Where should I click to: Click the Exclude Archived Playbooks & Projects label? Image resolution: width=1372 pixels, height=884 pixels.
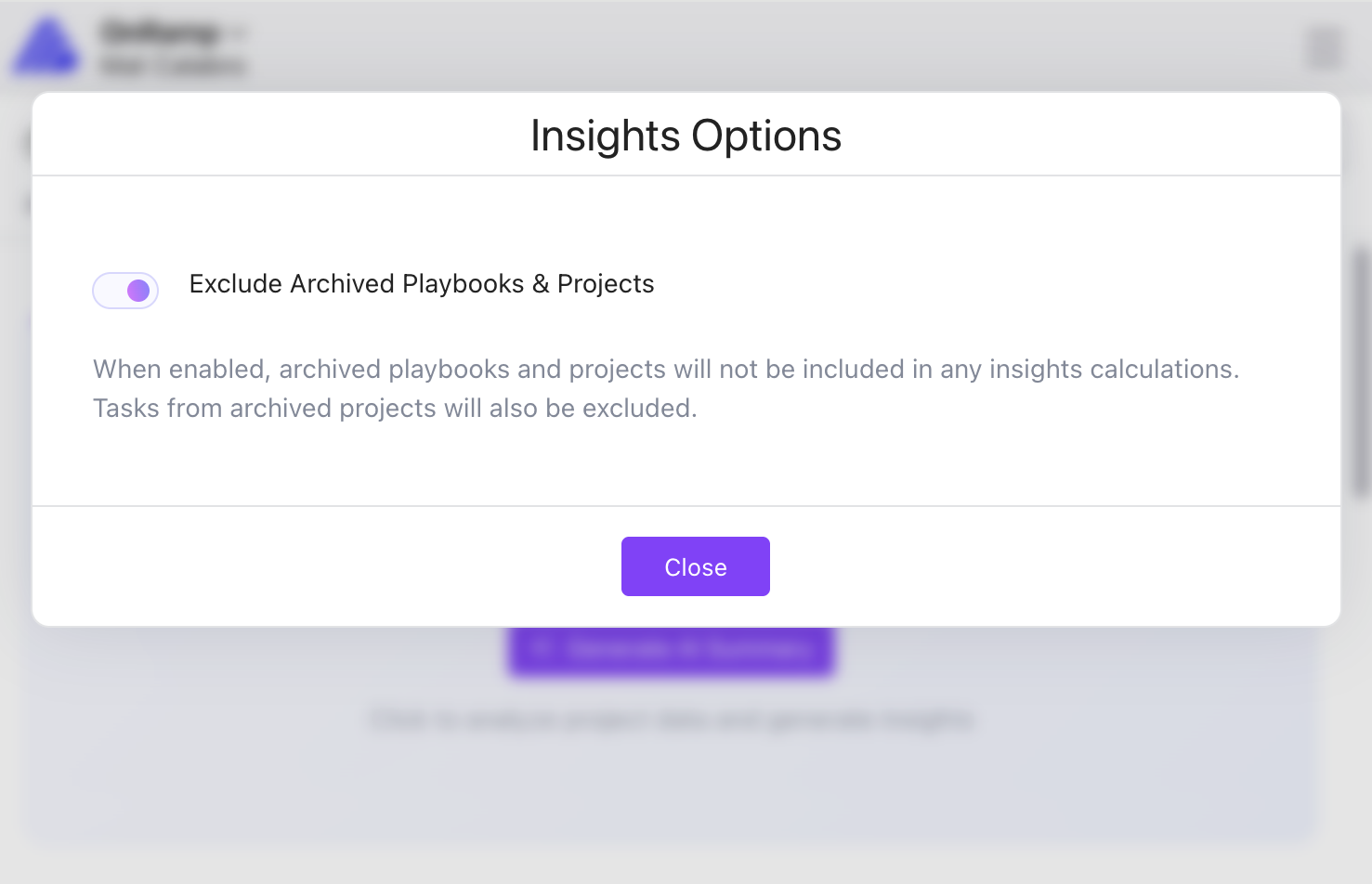pos(422,284)
